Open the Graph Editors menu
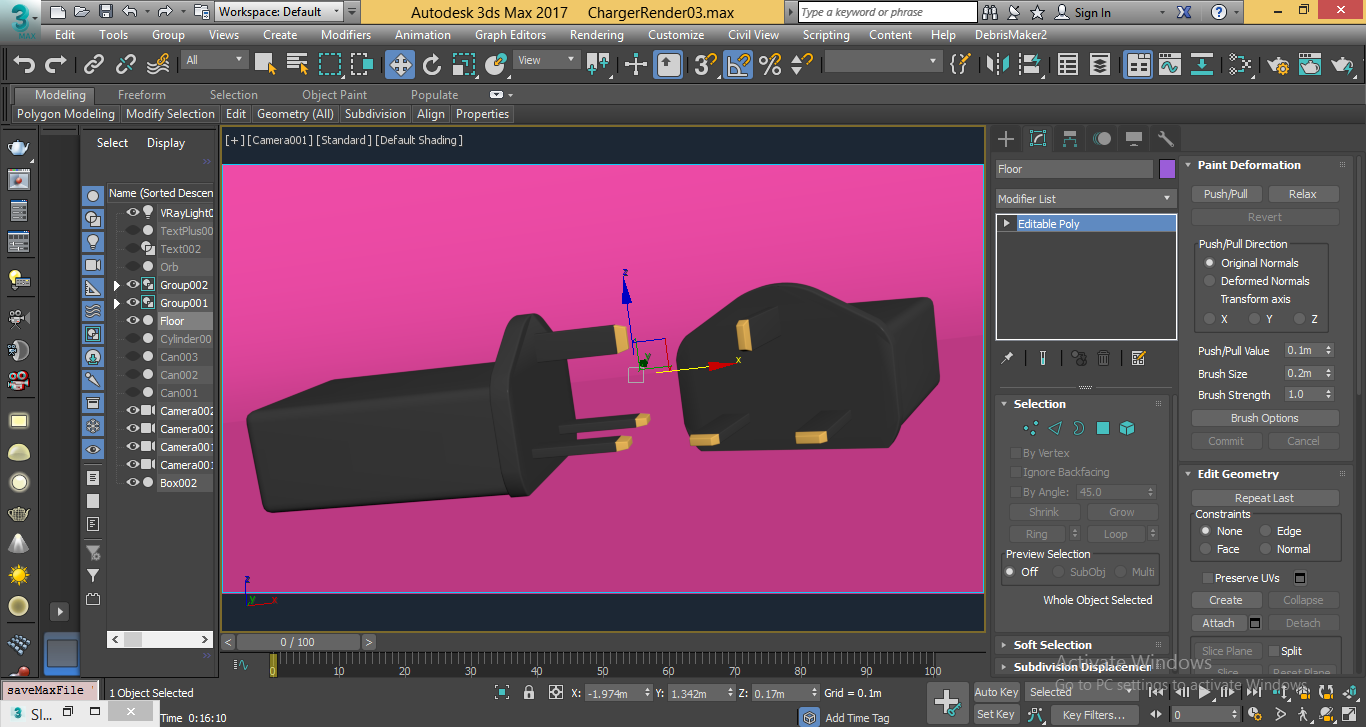Image resolution: width=1366 pixels, height=727 pixels. (510, 35)
